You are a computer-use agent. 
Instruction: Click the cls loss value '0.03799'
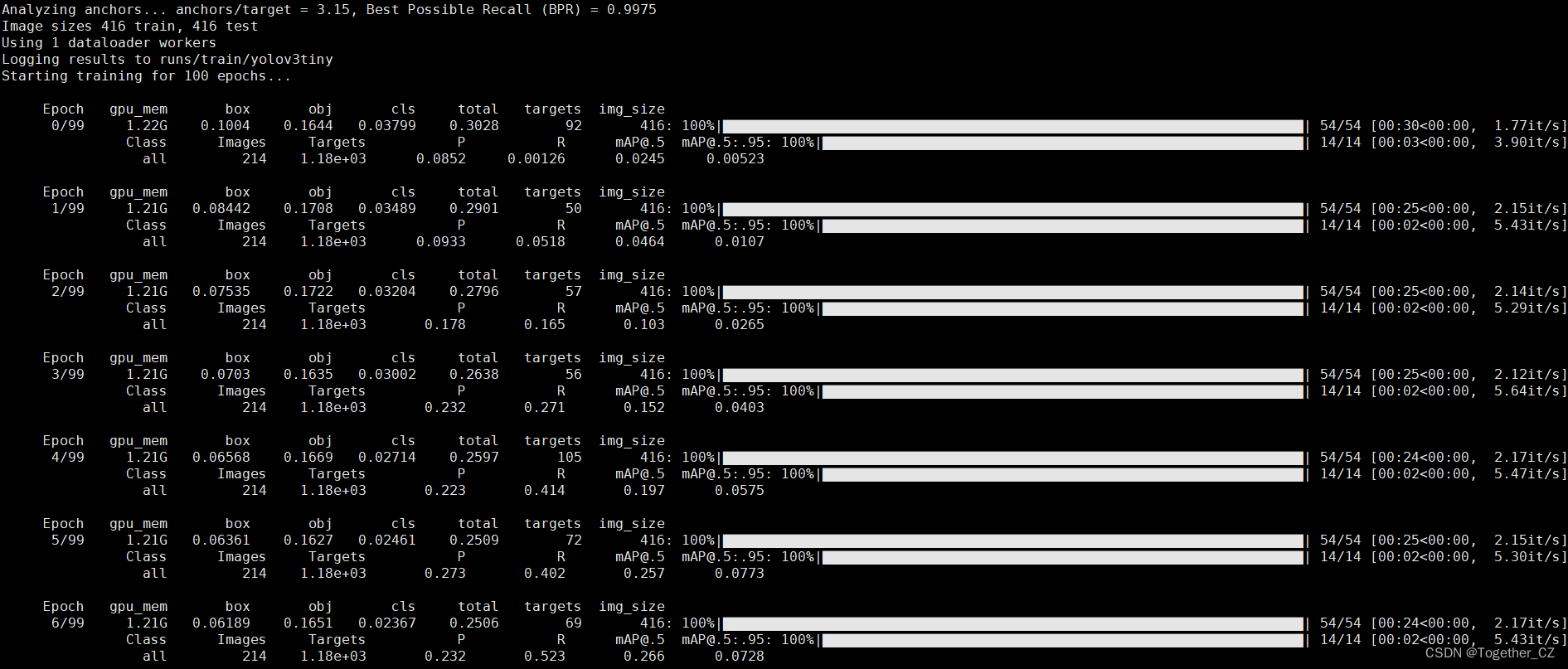(x=387, y=126)
